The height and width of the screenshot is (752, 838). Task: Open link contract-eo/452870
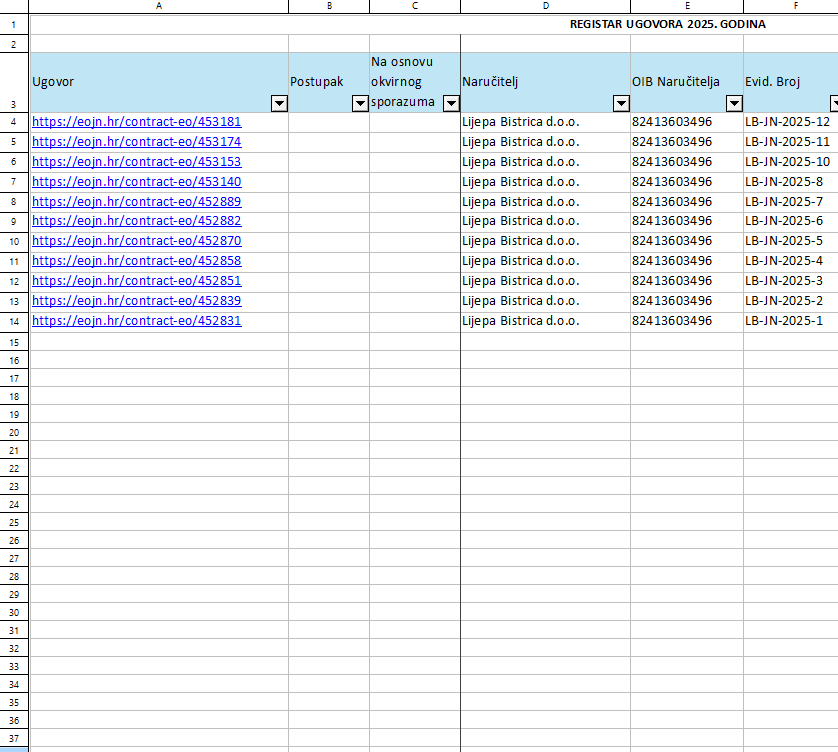pos(137,241)
